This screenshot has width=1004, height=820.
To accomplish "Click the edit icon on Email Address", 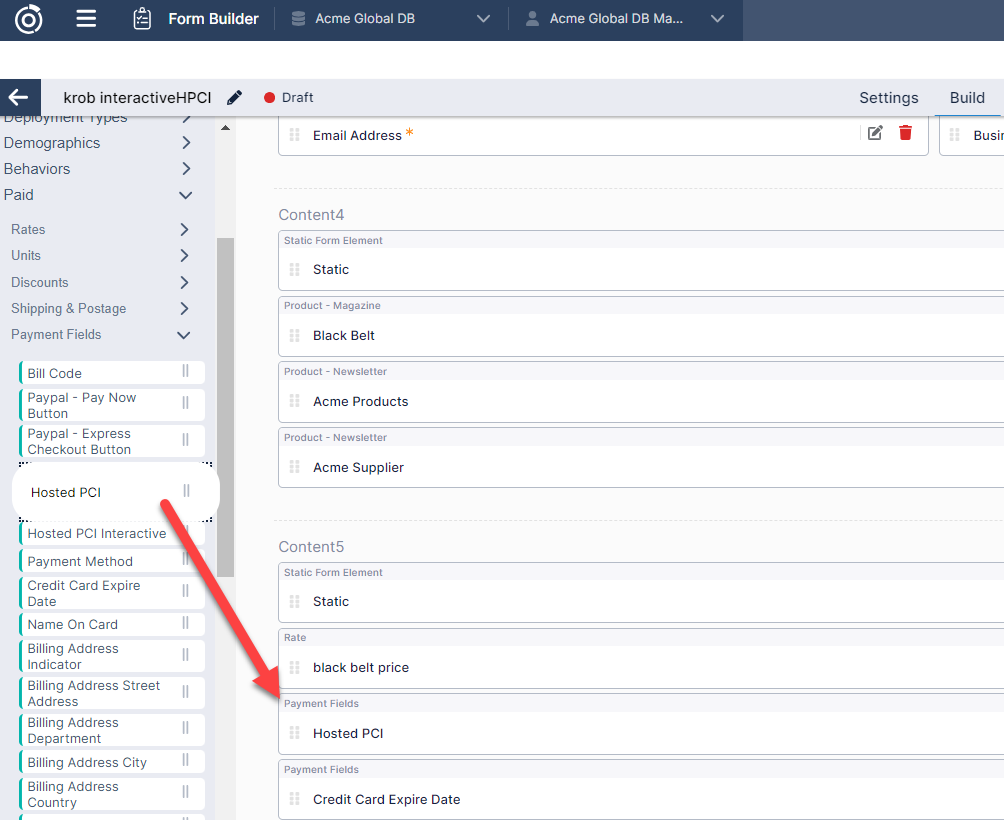I will [x=875, y=133].
